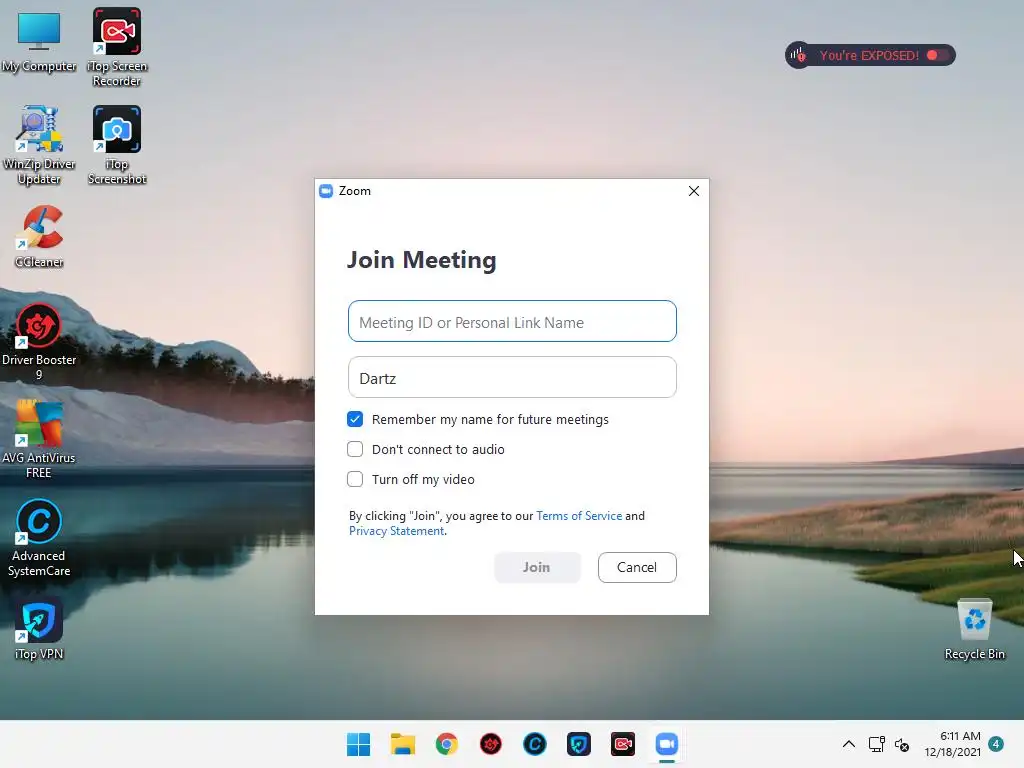
Task: Launch Google Chrome from the taskbar
Action: [447, 744]
